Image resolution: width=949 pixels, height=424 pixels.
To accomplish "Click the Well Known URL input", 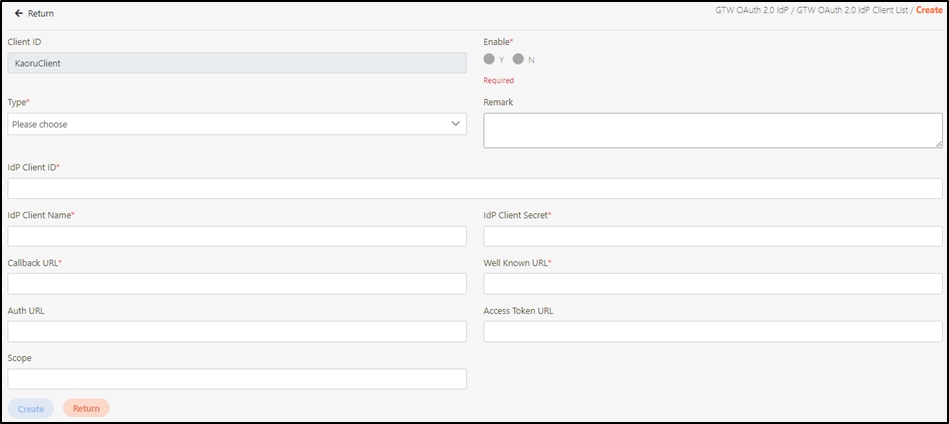I will 712,284.
